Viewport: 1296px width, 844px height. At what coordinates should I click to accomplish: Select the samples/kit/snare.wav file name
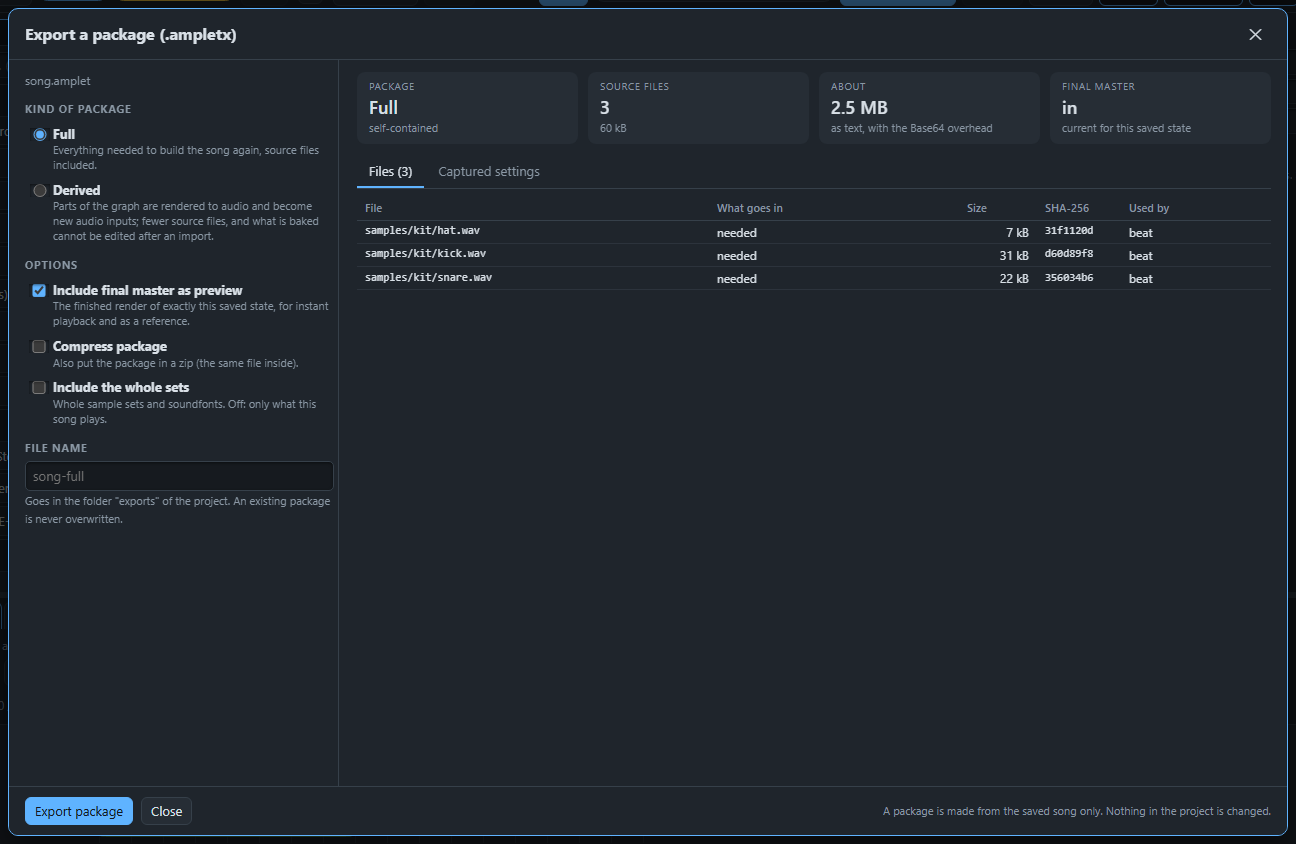click(x=428, y=277)
